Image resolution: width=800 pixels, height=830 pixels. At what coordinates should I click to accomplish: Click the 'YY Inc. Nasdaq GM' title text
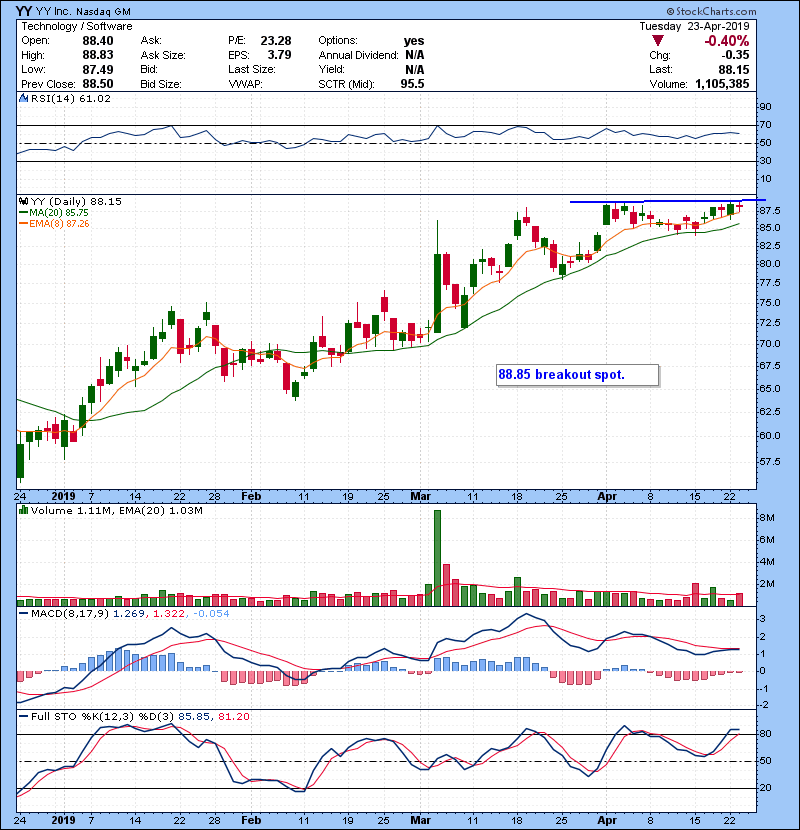tap(83, 12)
